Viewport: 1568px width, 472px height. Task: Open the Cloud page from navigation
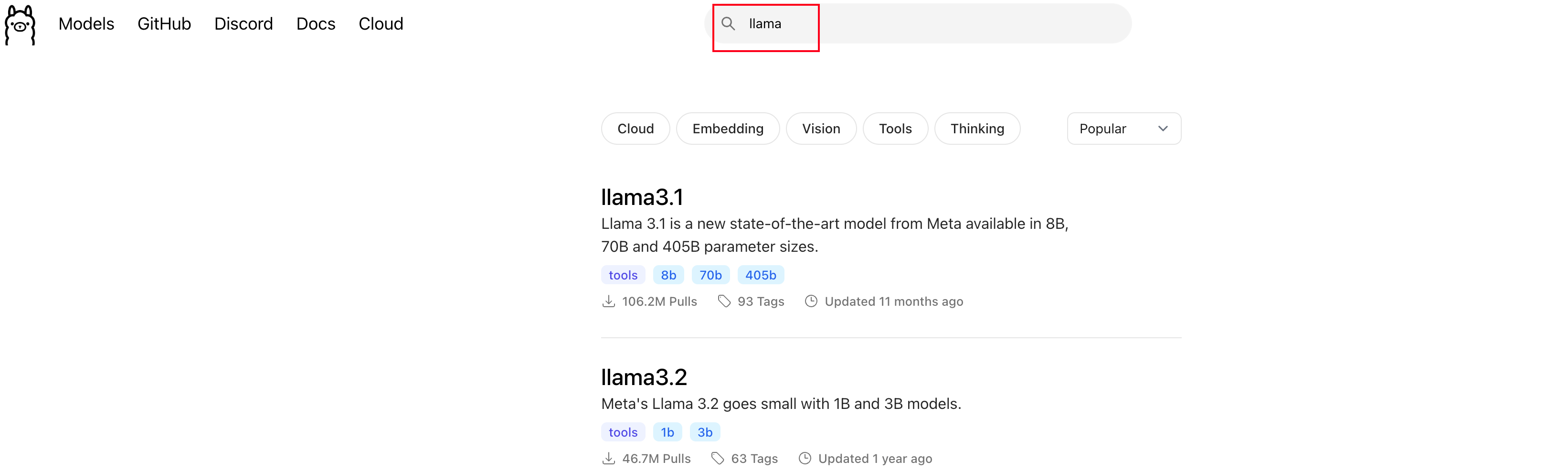(x=381, y=24)
